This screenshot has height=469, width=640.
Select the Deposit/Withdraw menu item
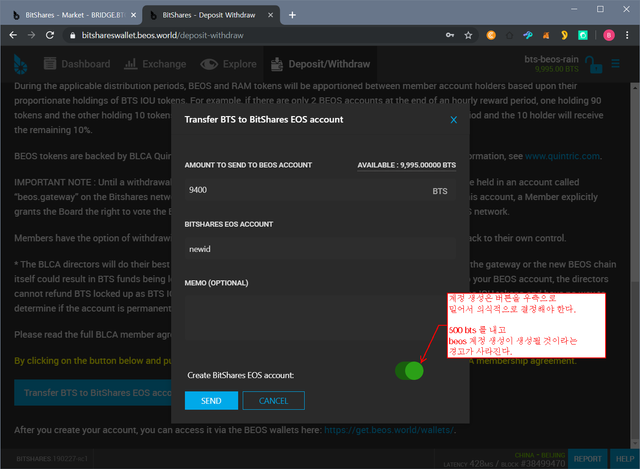click(320, 64)
